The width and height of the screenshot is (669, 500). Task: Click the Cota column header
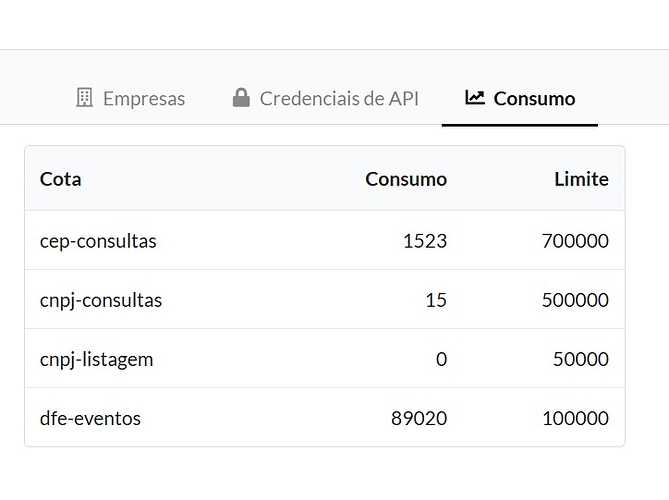click(x=61, y=179)
